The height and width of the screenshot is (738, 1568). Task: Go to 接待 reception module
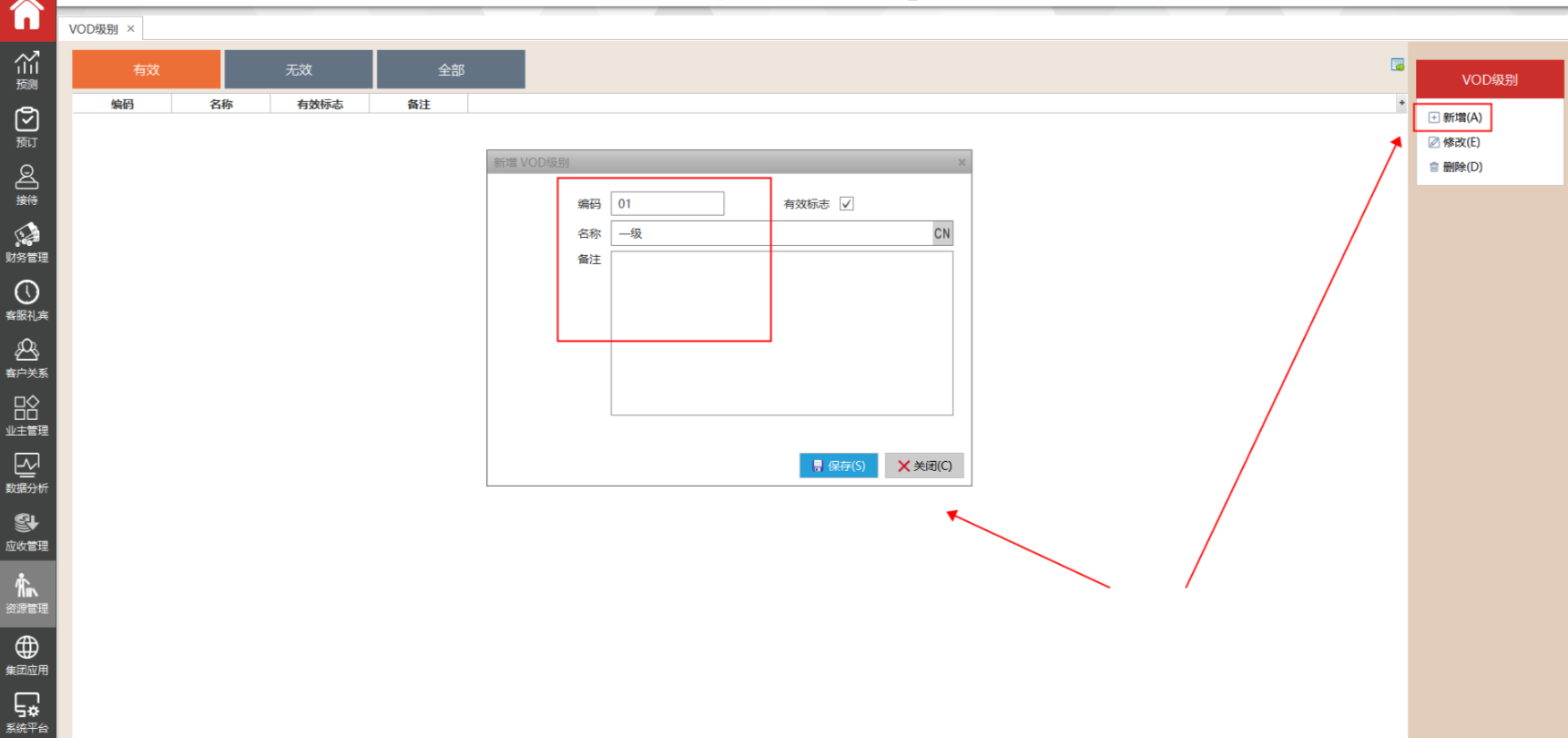point(27,184)
